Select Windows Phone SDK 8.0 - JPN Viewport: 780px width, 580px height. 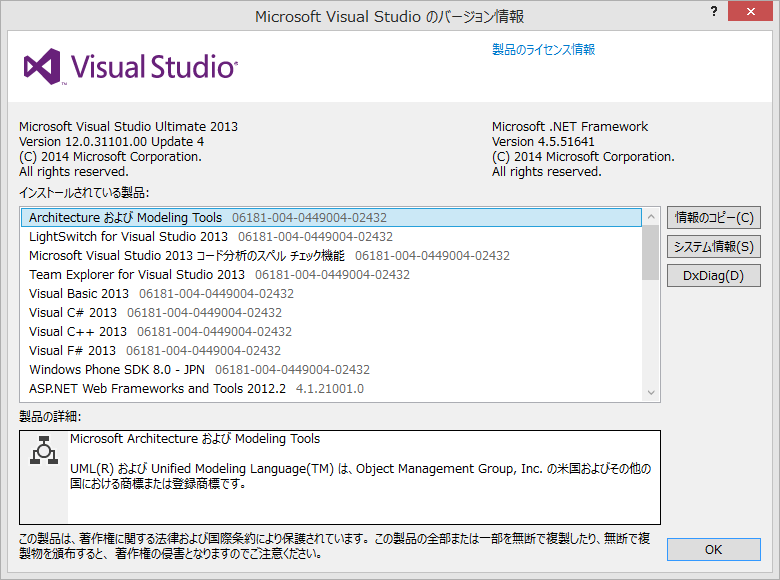pyautogui.click(x=331, y=370)
